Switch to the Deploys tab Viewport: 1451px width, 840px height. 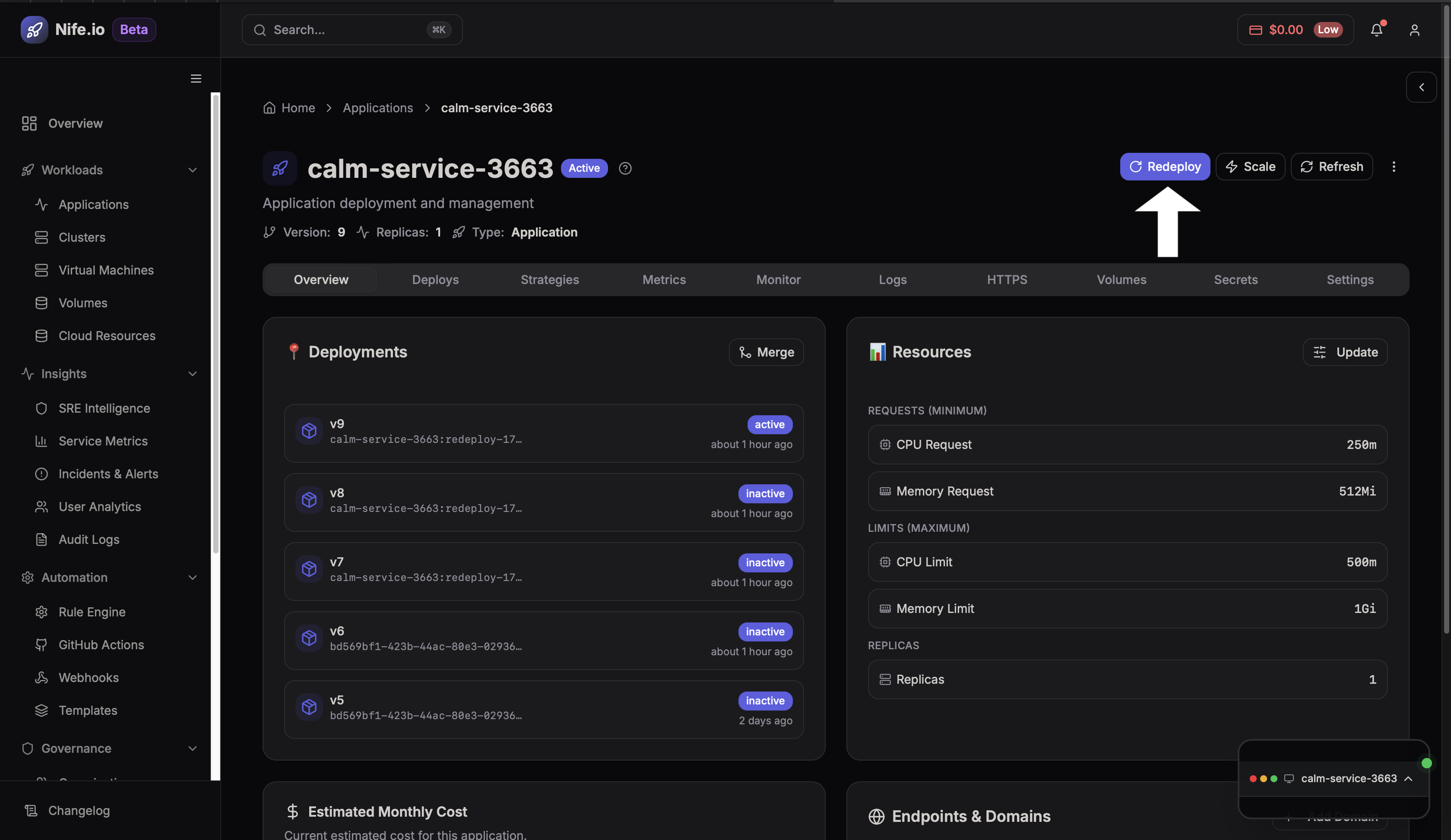point(435,280)
